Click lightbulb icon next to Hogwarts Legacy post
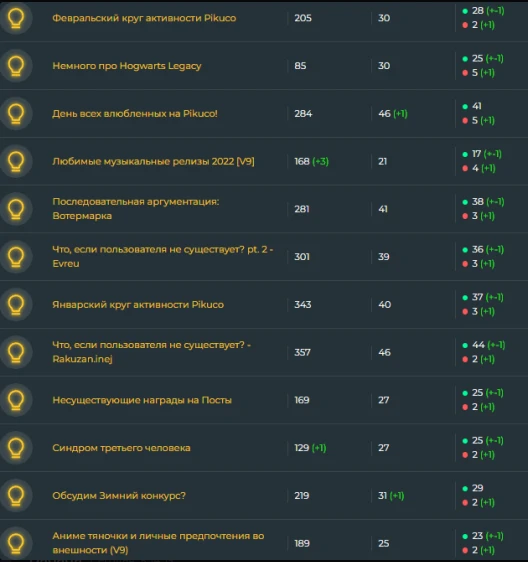This screenshot has width=528, height=562. click(x=16, y=66)
